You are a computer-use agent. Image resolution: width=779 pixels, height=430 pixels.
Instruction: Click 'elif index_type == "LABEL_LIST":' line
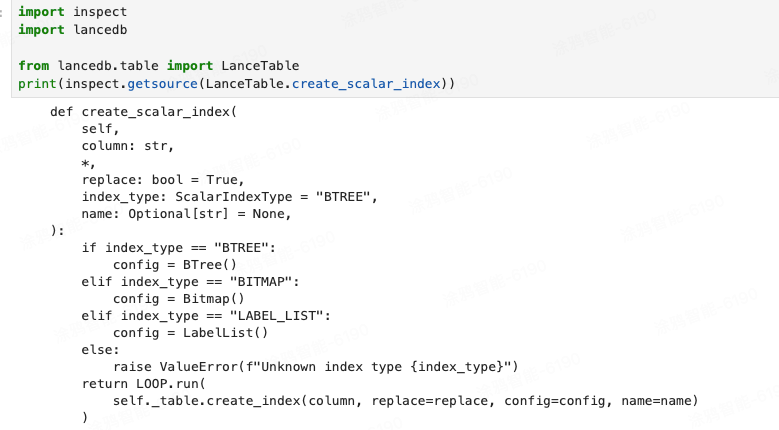(206, 316)
